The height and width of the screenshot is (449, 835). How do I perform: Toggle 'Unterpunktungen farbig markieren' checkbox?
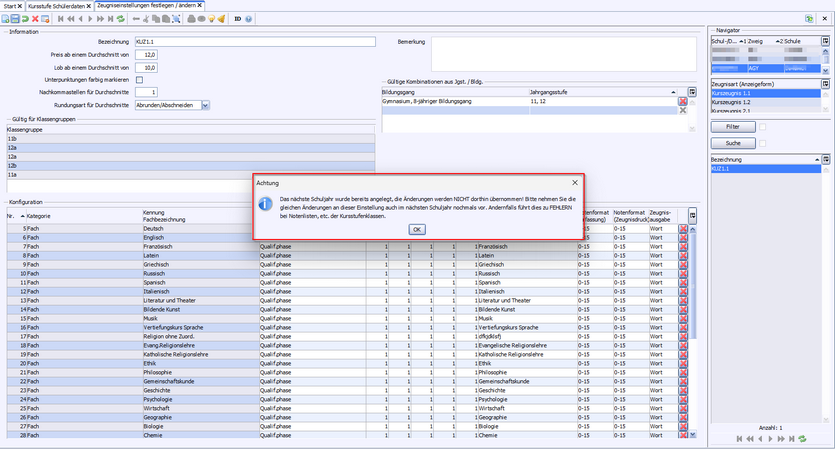(140, 79)
